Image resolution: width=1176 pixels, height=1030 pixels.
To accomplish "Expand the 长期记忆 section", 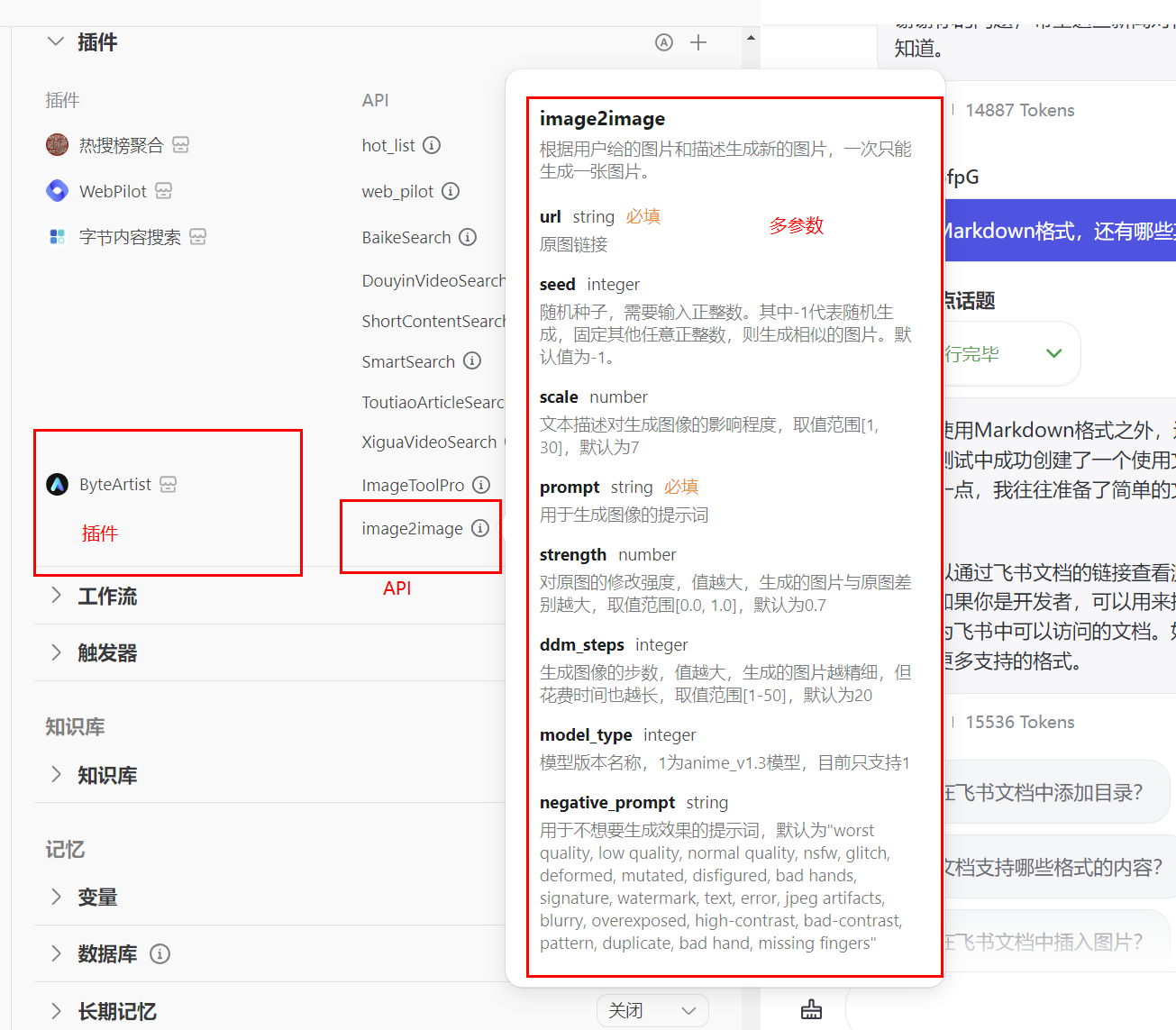I will tap(56, 1011).
